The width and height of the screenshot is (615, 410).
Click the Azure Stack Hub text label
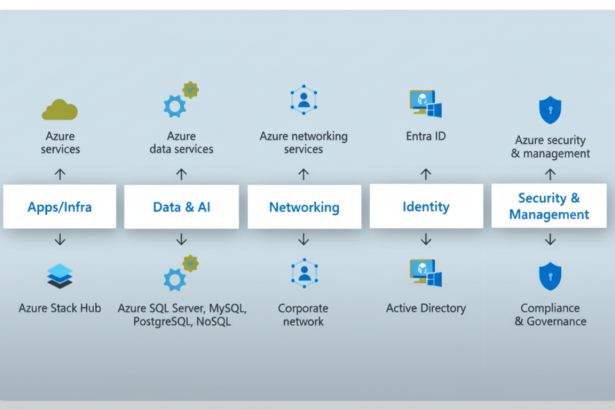pyautogui.click(x=60, y=308)
